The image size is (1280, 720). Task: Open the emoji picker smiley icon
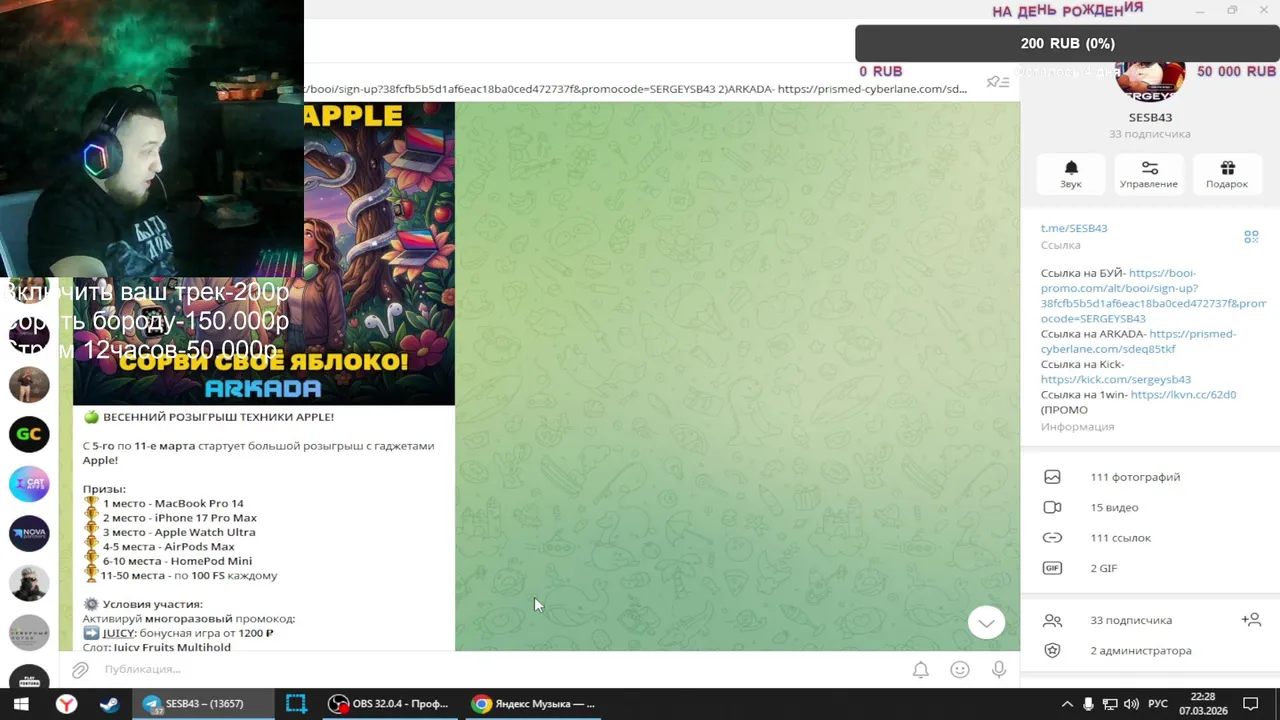pyautogui.click(x=960, y=670)
